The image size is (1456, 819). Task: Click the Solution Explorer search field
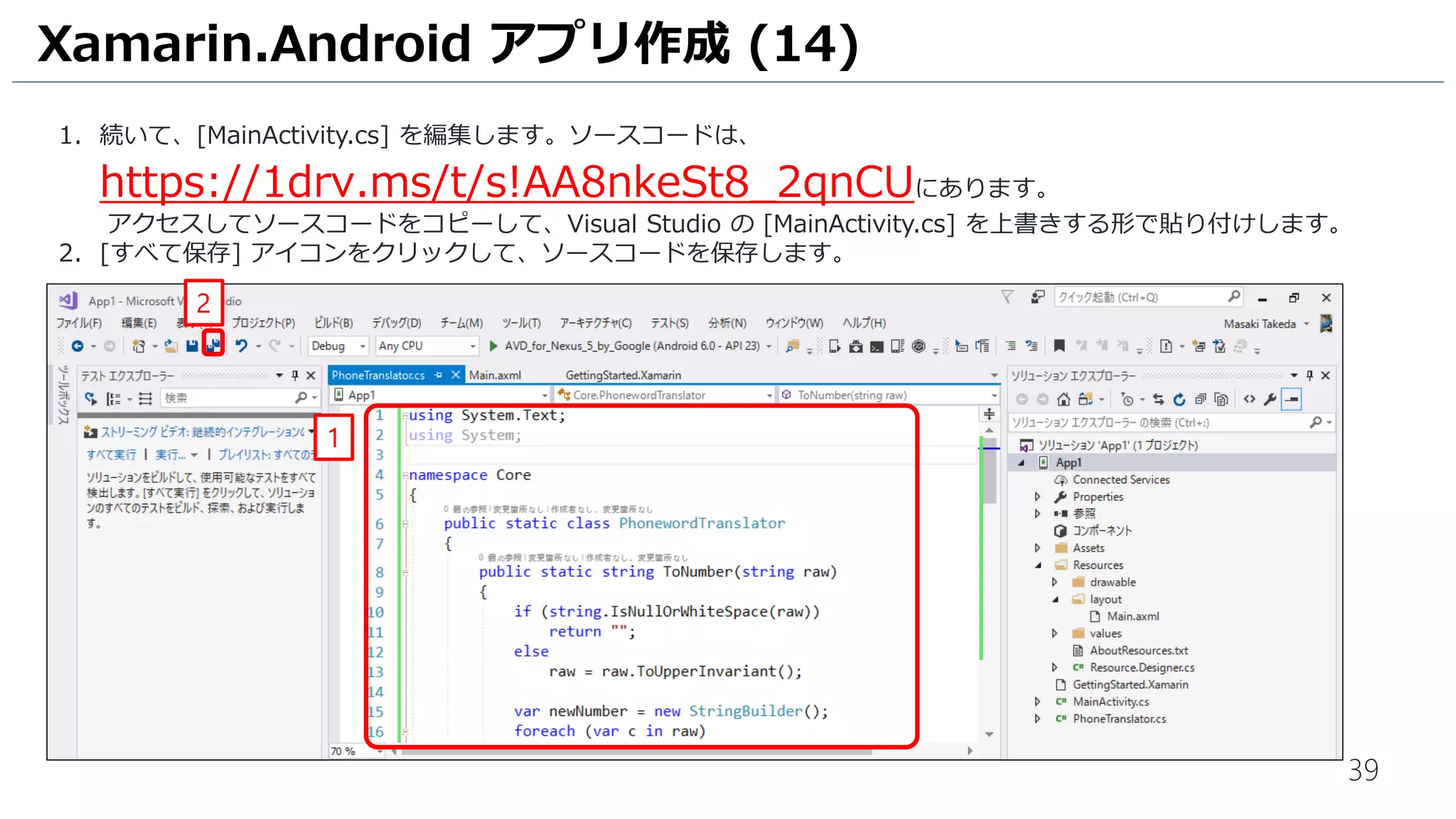point(1170,423)
